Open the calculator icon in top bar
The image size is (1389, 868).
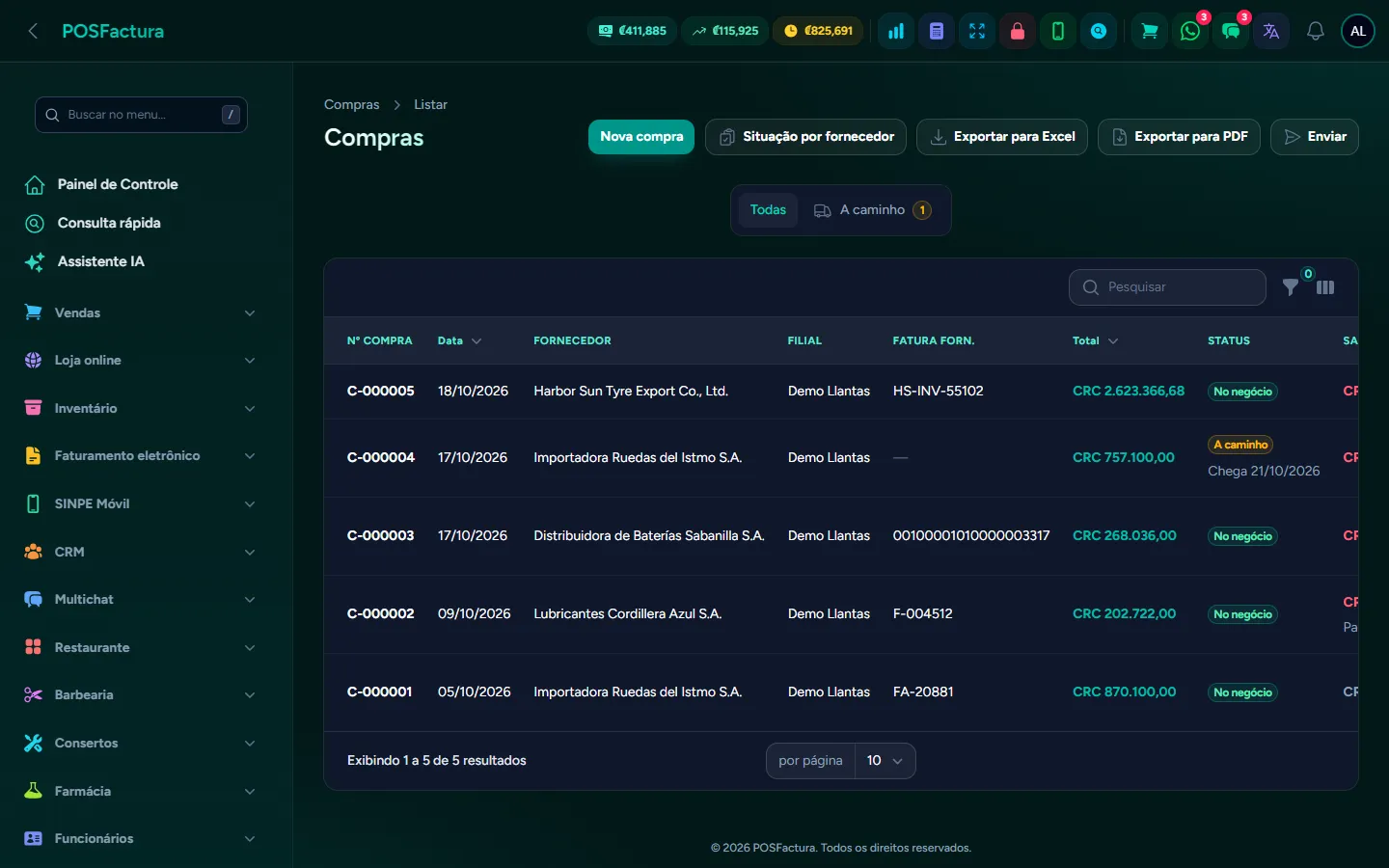(937, 31)
